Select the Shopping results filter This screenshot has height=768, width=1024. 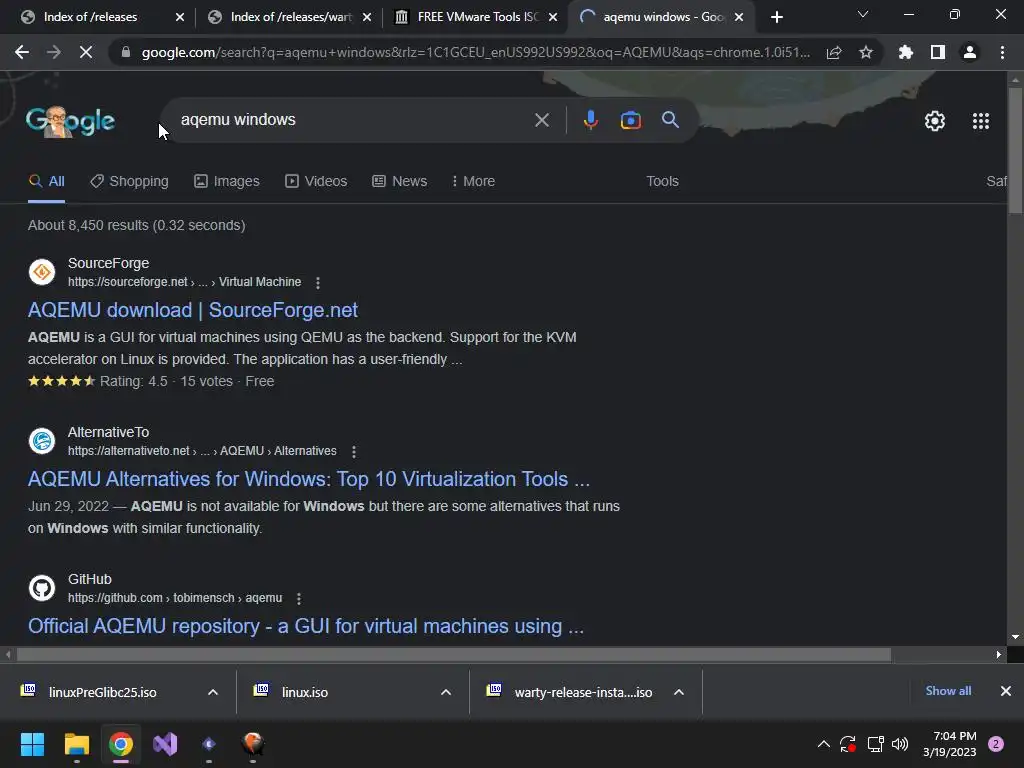[129, 181]
